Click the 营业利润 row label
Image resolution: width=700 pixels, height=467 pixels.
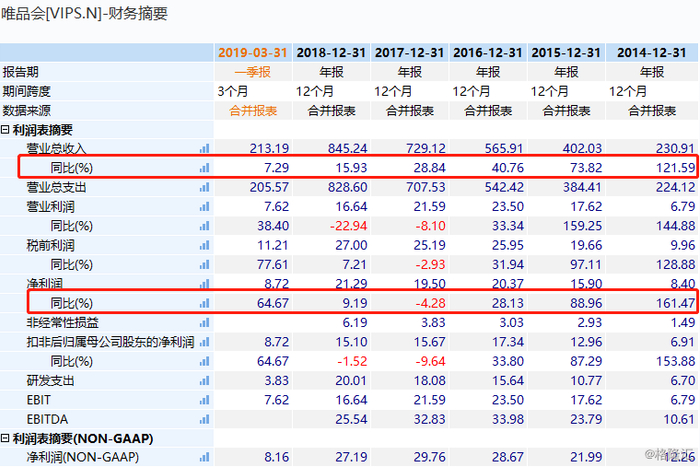50,207
